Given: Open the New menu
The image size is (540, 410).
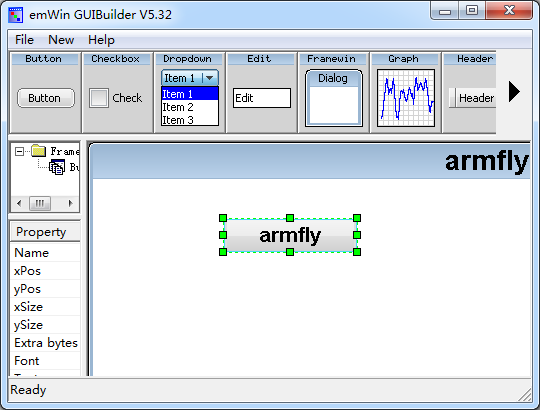Looking at the screenshot, I should click(61, 40).
